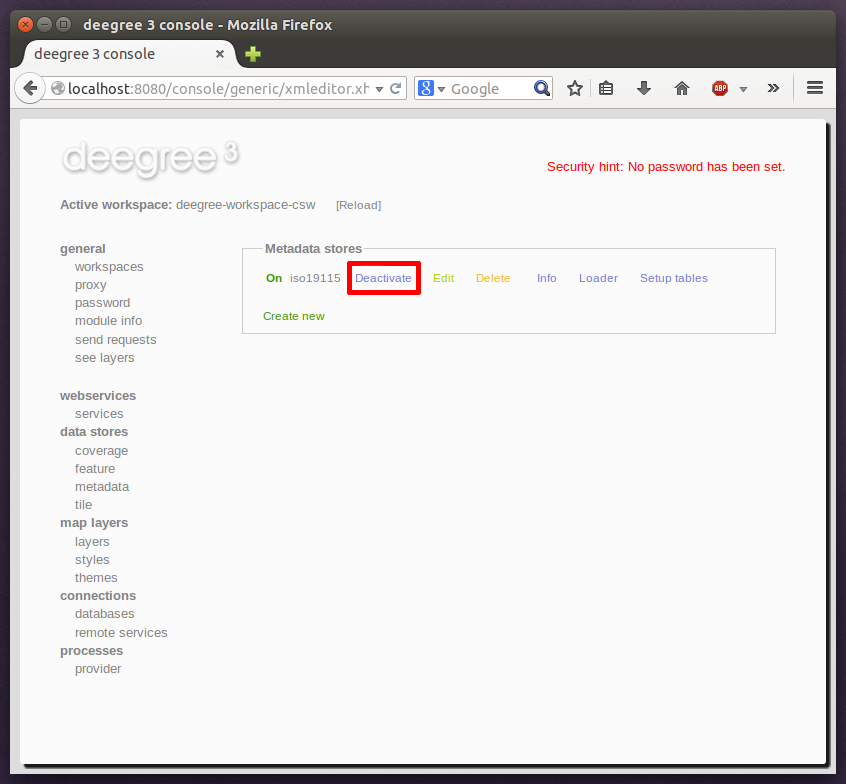846x784 pixels.
Task: Open the Downloads arrow icon
Action: point(644,88)
